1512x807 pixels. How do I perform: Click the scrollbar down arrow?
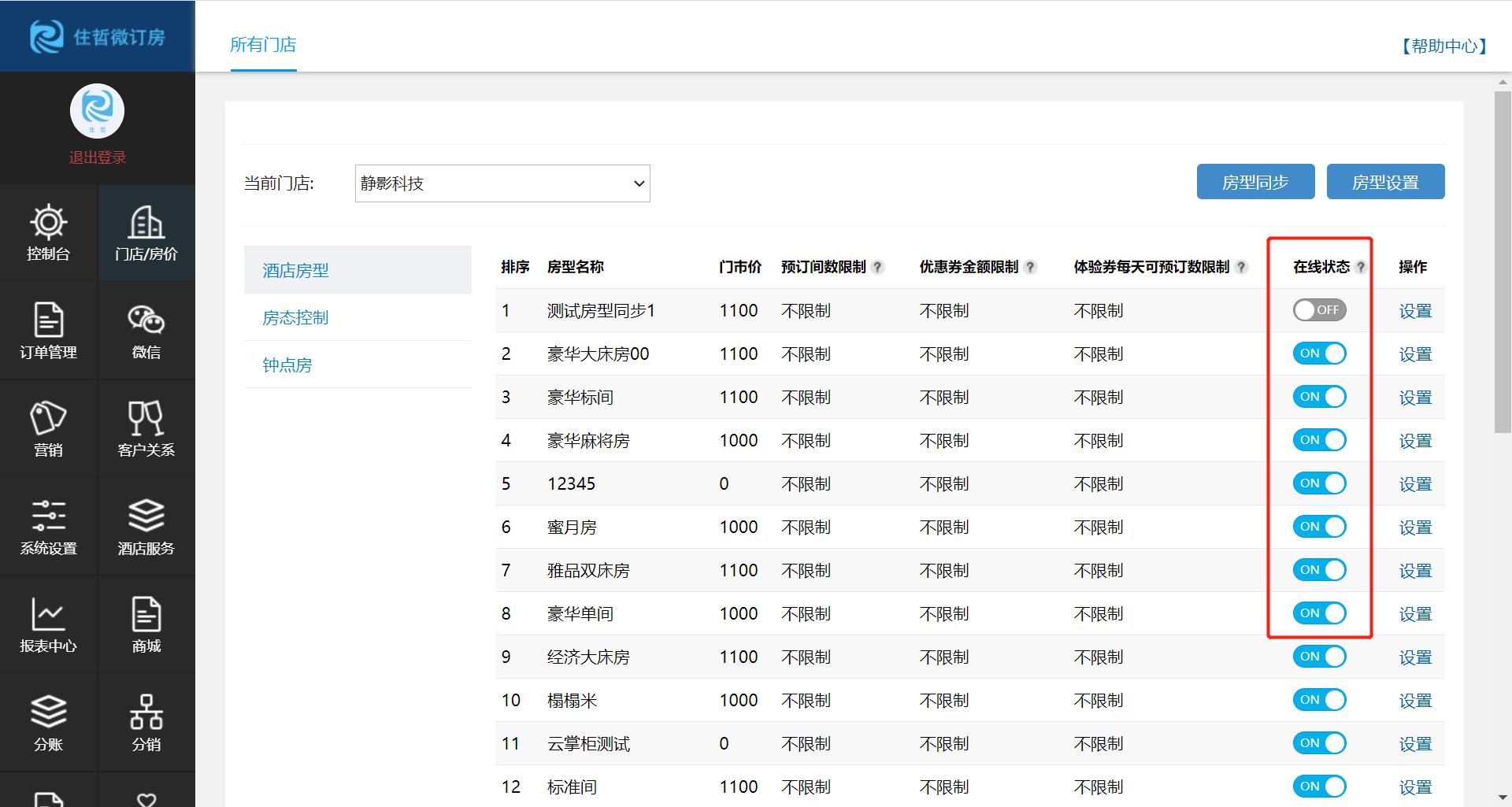[1503, 798]
